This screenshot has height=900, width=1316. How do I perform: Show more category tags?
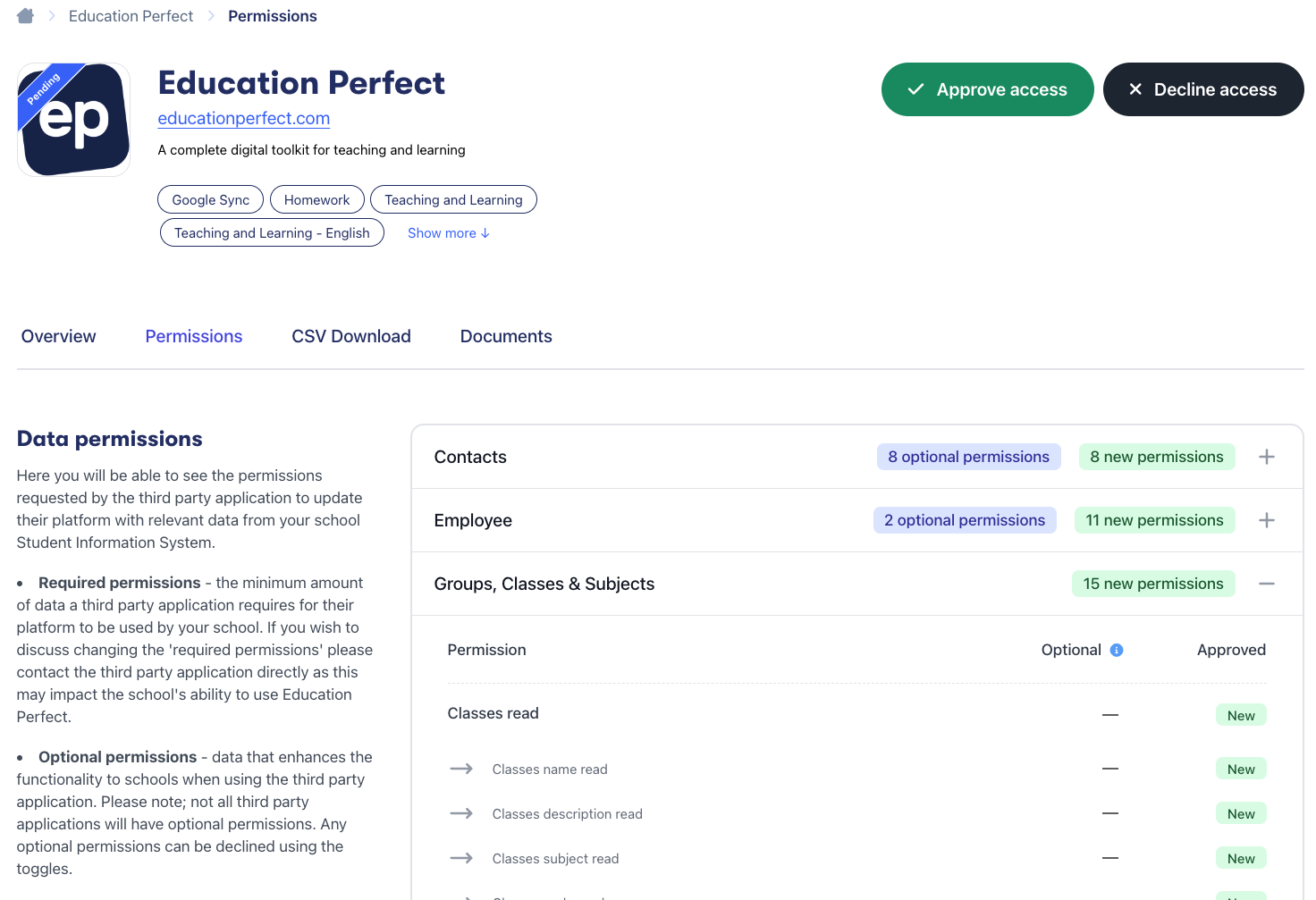[x=449, y=233]
